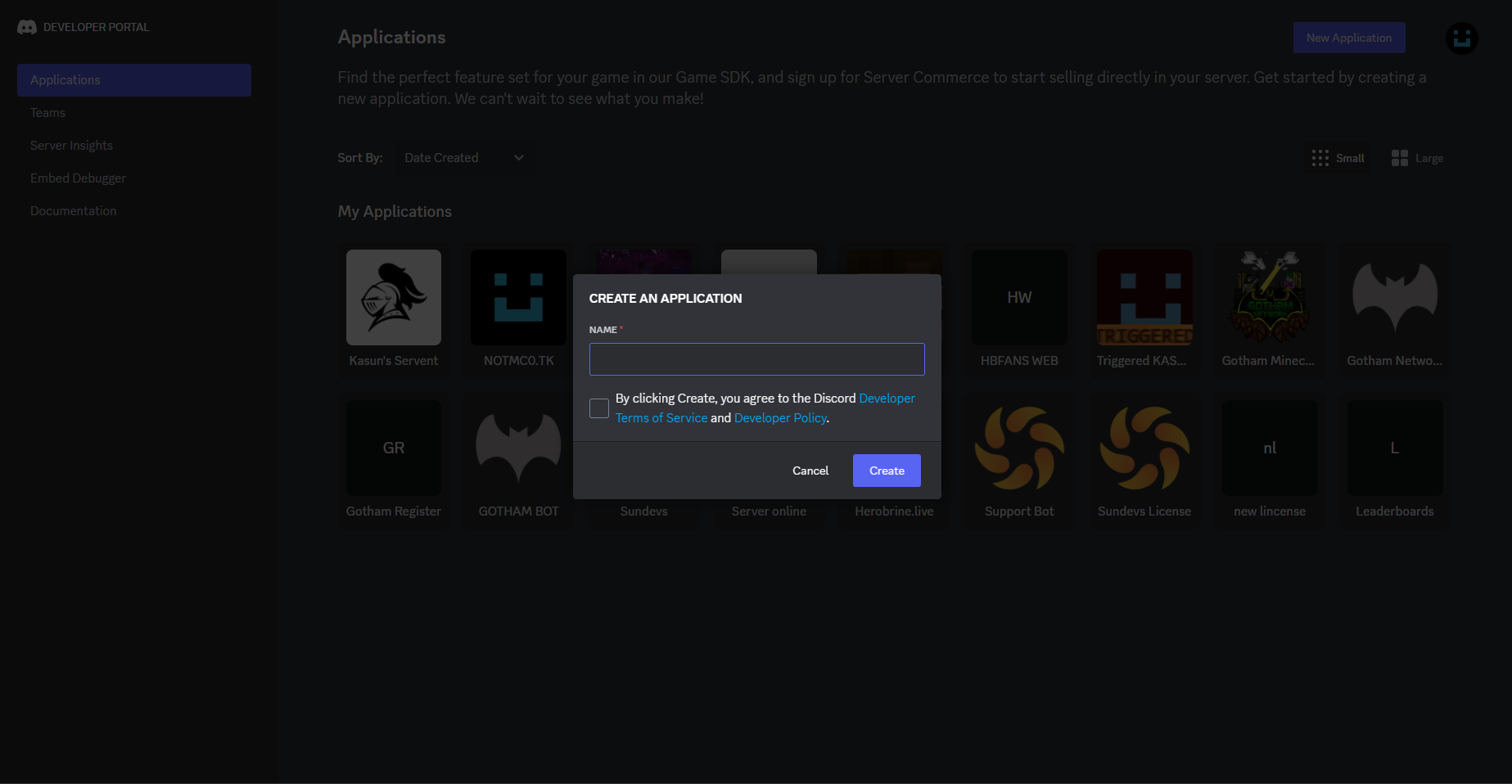Switch to Large grid view
The image size is (1512, 784).
[1417, 158]
